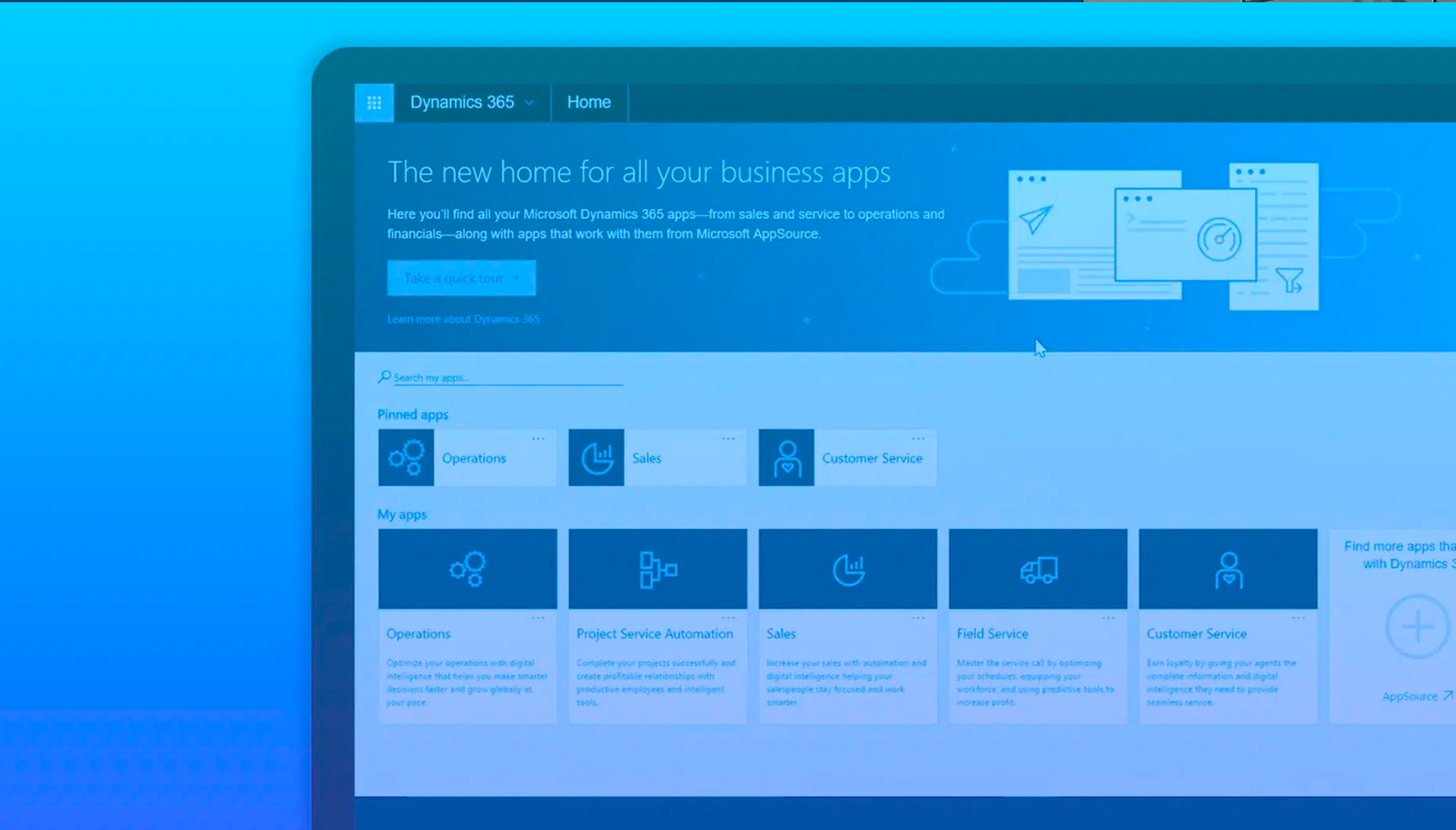
Task: Click the funnel filter illustration icon
Action: [x=1289, y=280]
